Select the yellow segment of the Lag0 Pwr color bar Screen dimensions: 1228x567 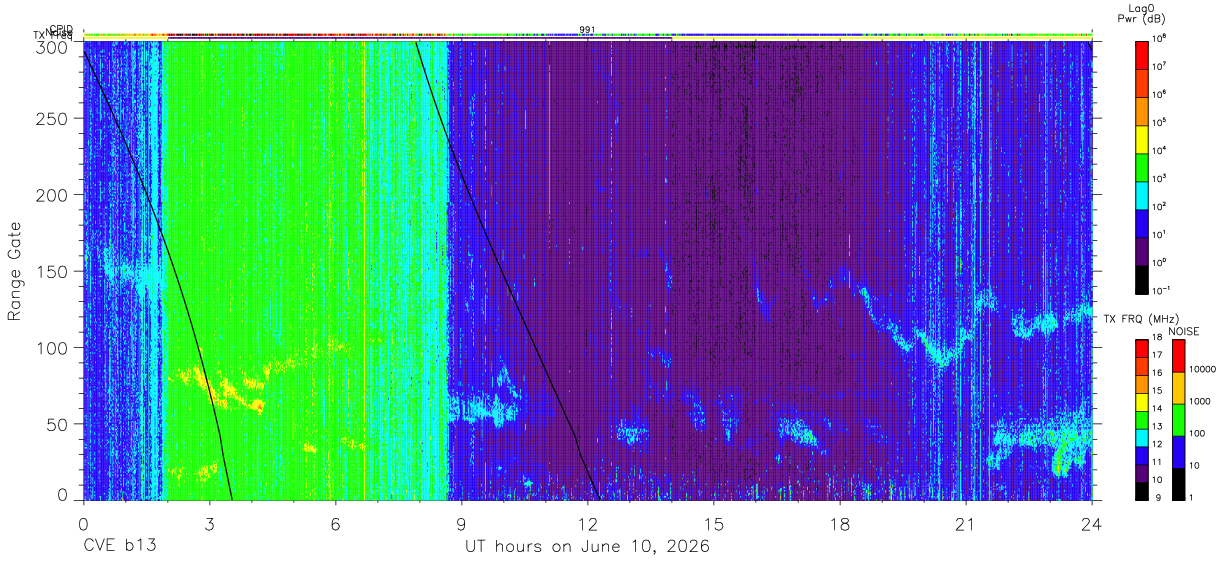click(1140, 137)
